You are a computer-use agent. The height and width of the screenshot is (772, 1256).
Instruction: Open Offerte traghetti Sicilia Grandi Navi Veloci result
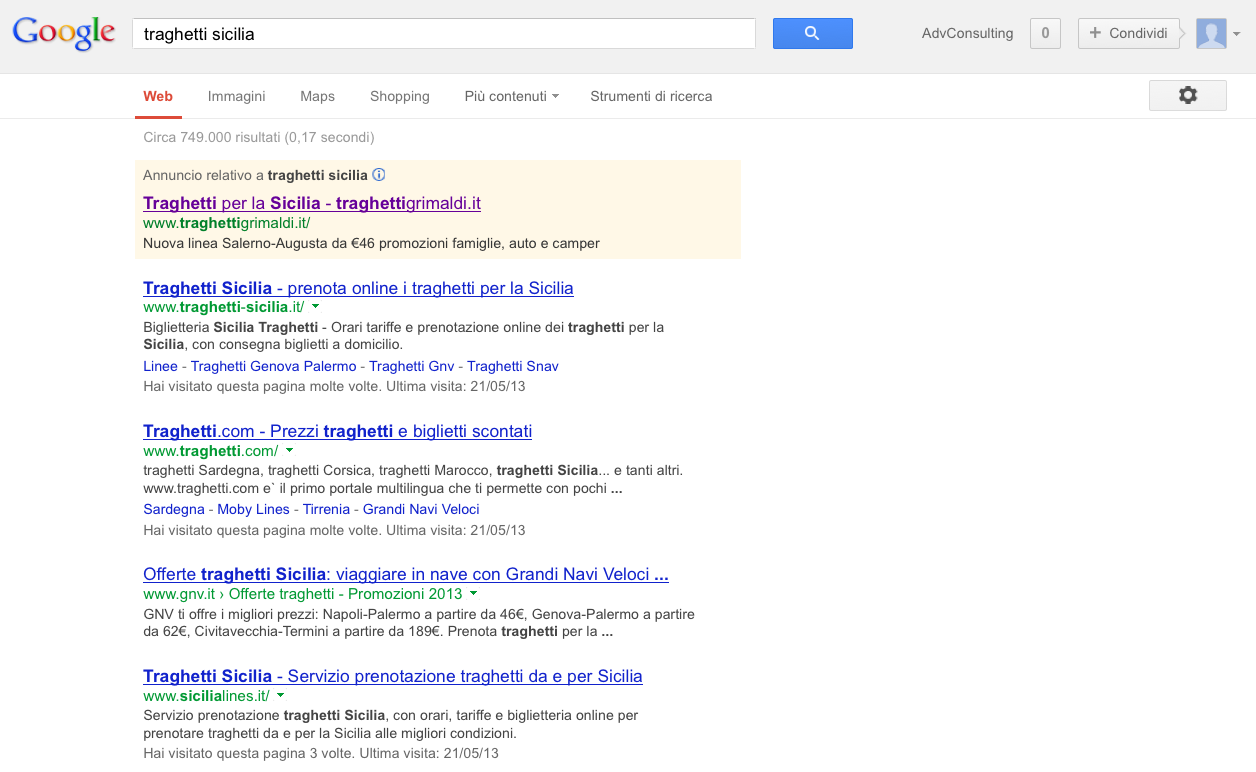pos(405,574)
